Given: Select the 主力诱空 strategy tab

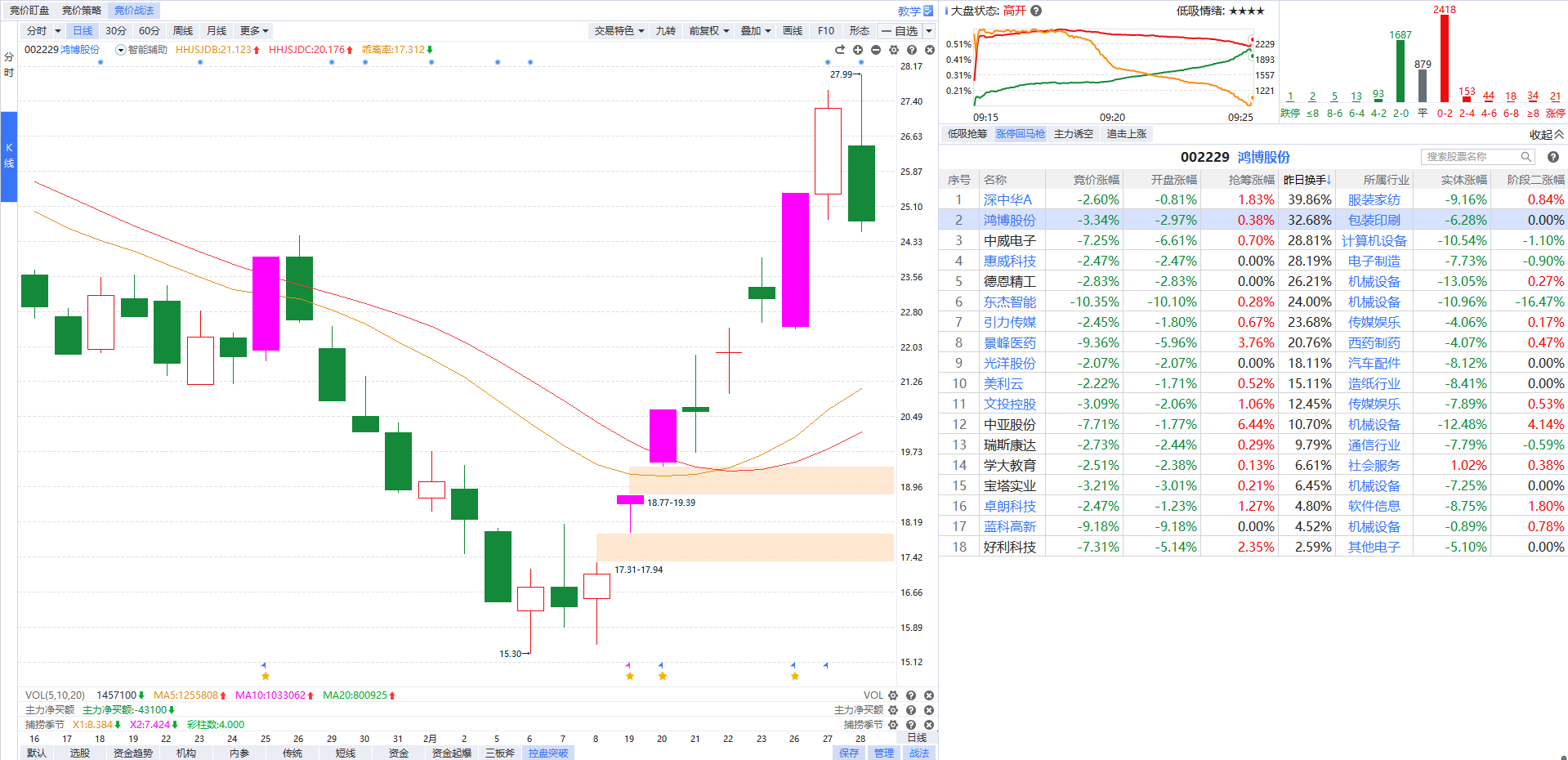Looking at the screenshot, I should [x=1073, y=134].
